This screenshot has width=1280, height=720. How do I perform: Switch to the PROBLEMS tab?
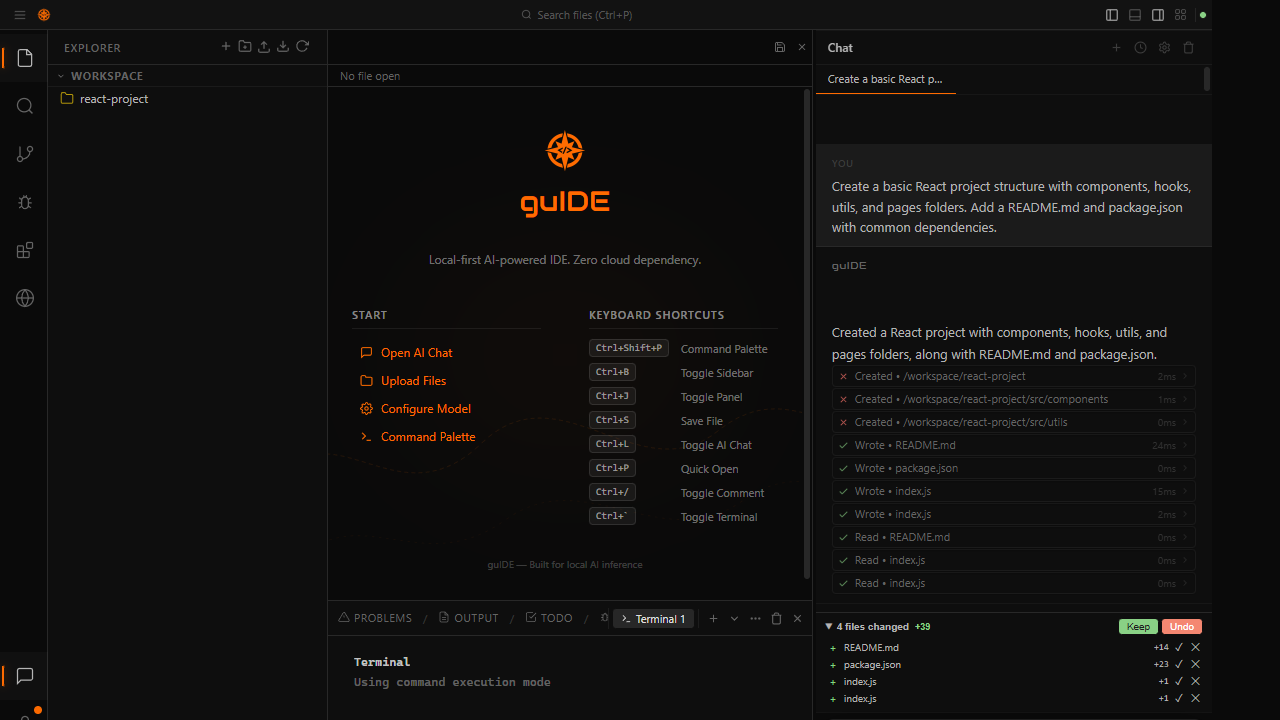tap(375, 619)
